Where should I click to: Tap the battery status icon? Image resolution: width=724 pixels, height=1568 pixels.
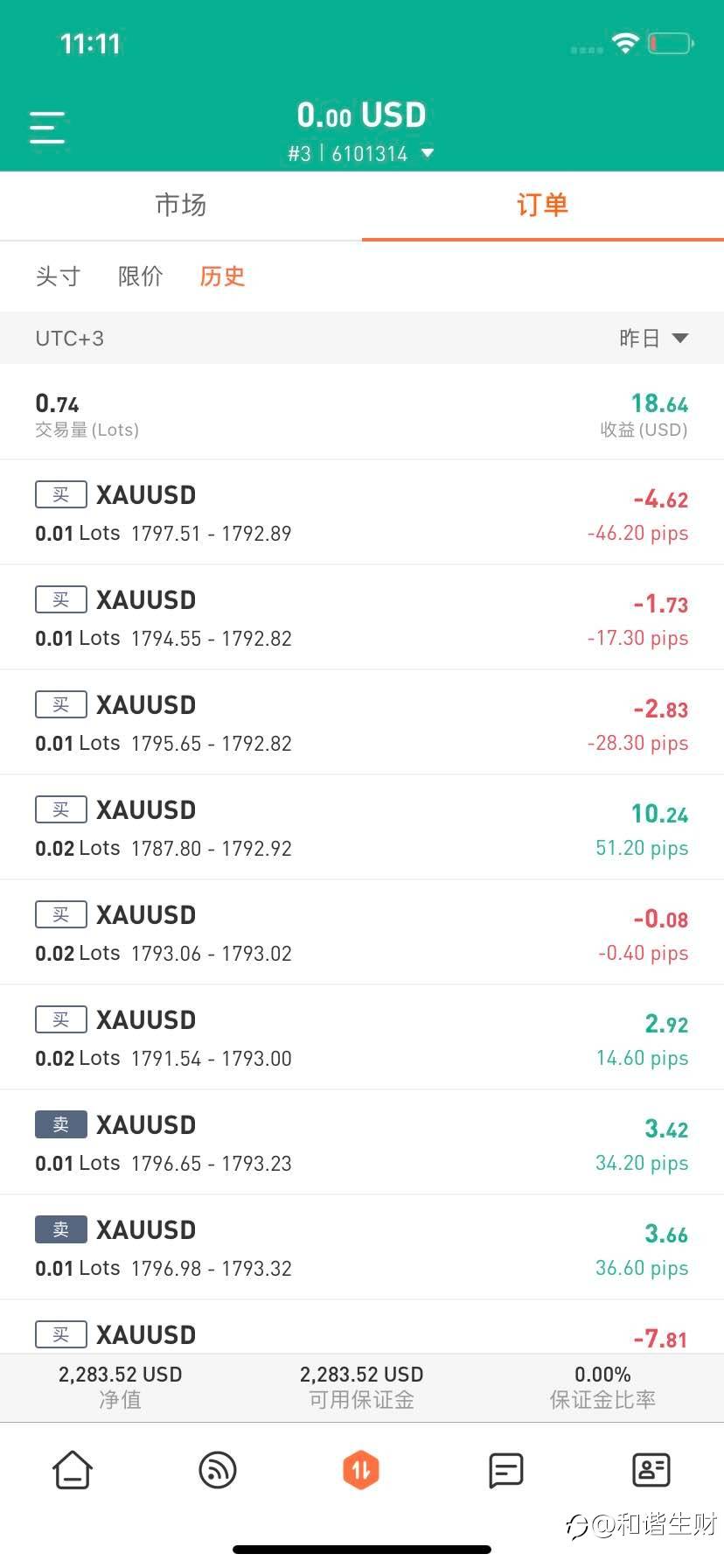pyautogui.click(x=671, y=43)
